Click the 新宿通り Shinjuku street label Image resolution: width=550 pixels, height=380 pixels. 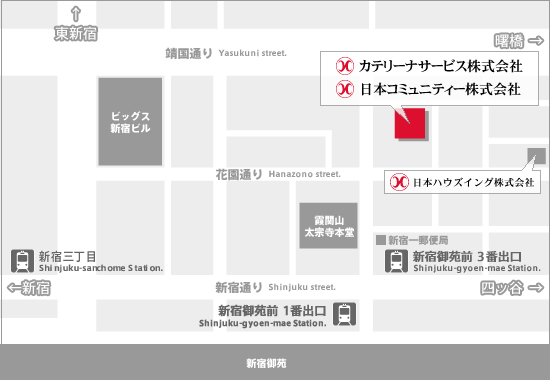pyautogui.click(x=275, y=287)
